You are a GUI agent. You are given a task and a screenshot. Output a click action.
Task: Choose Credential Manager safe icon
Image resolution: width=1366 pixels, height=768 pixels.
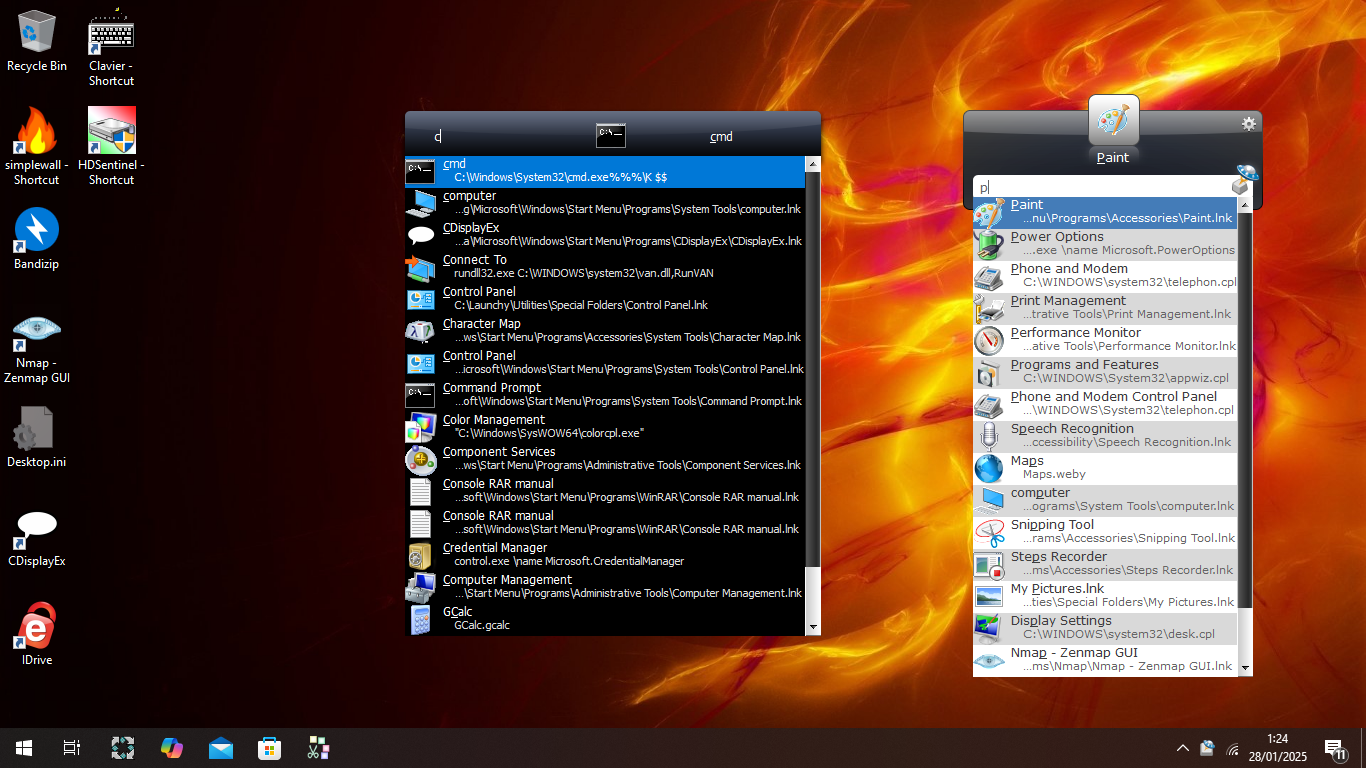tap(421, 555)
